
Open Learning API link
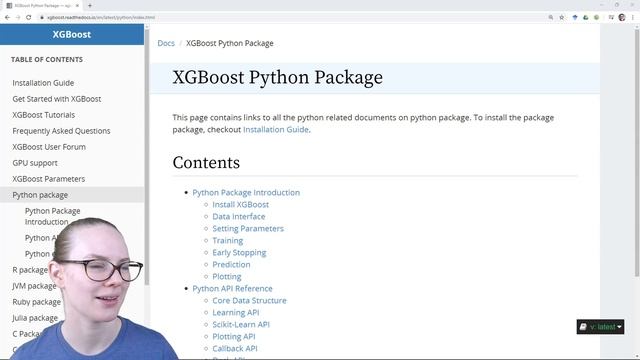[x=236, y=313]
